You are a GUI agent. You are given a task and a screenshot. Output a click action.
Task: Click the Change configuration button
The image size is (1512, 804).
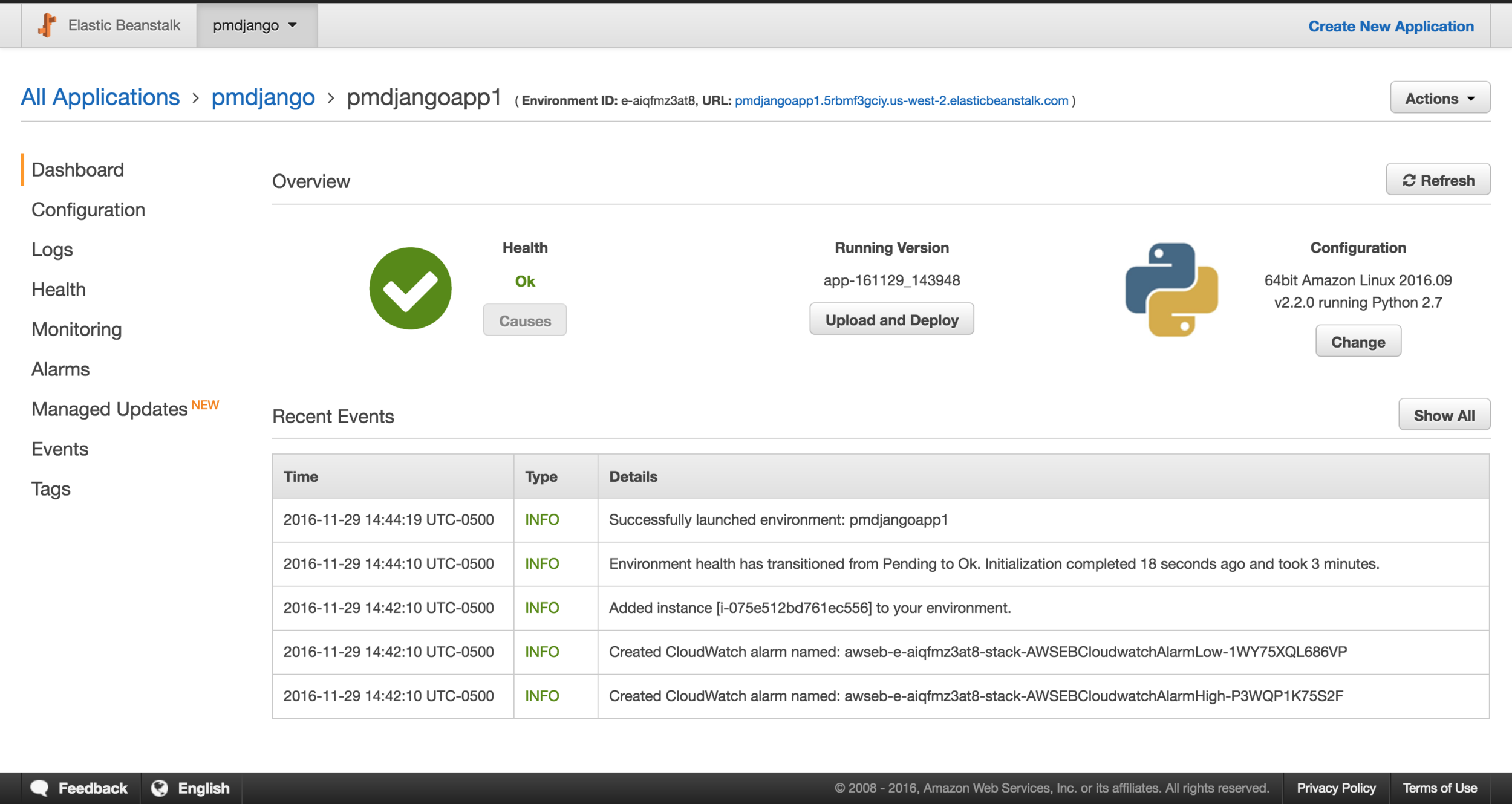pyautogui.click(x=1358, y=342)
